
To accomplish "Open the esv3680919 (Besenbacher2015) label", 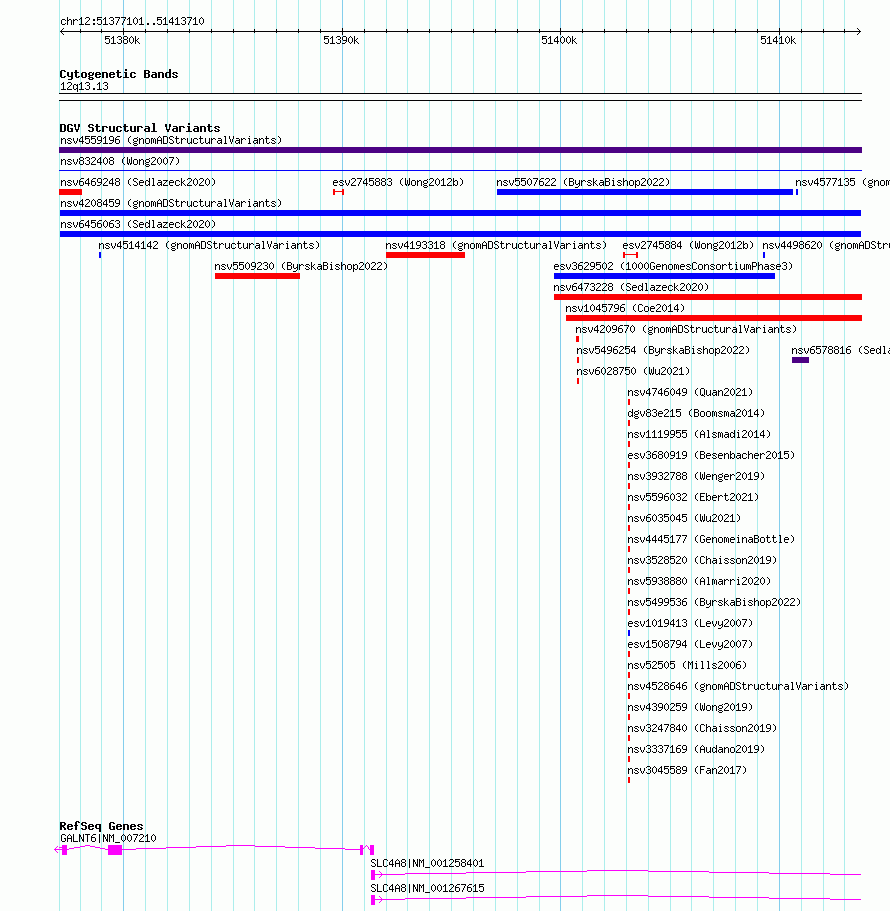I will tap(711, 455).
